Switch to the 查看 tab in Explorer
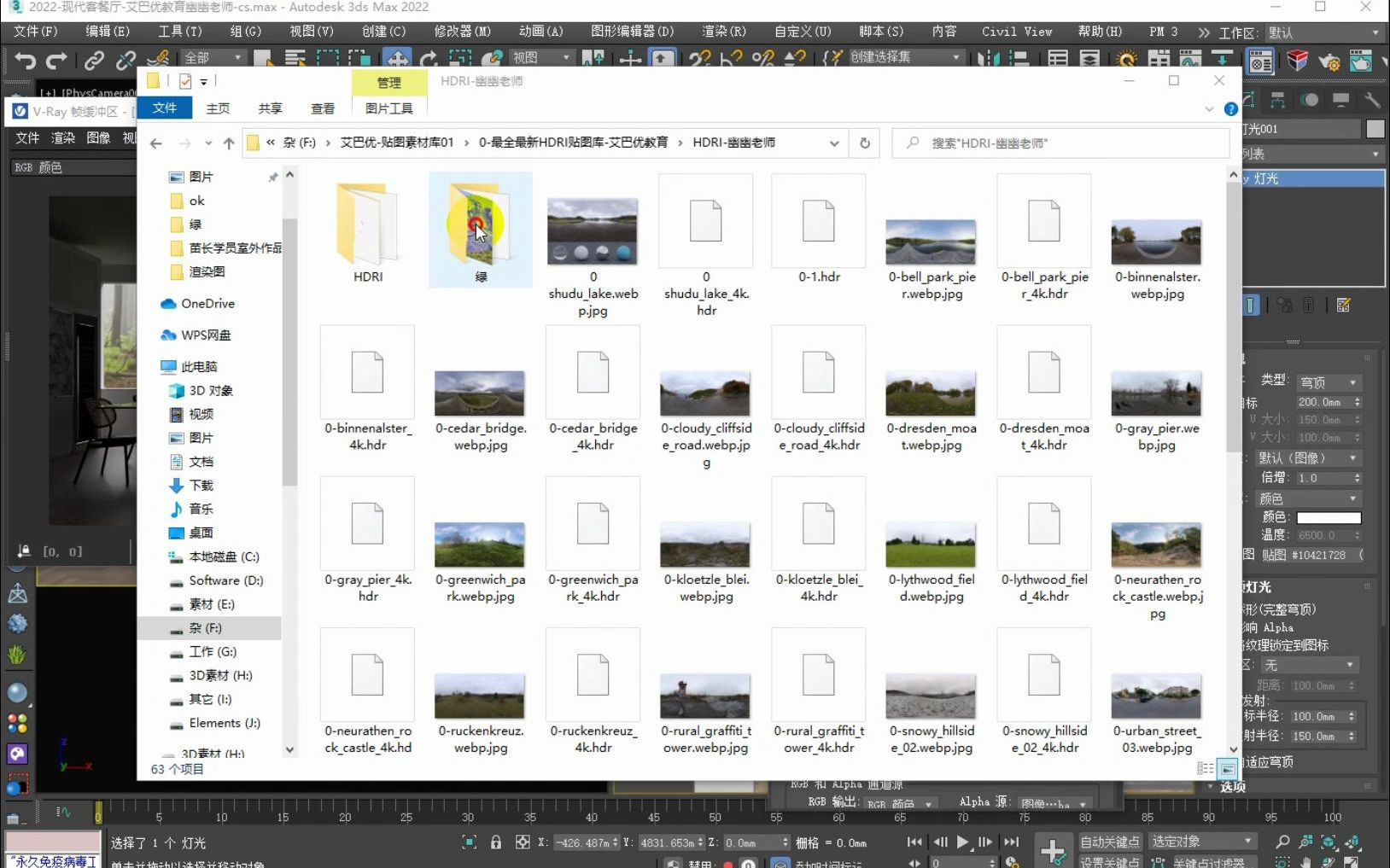The height and width of the screenshot is (868, 1390). (323, 108)
